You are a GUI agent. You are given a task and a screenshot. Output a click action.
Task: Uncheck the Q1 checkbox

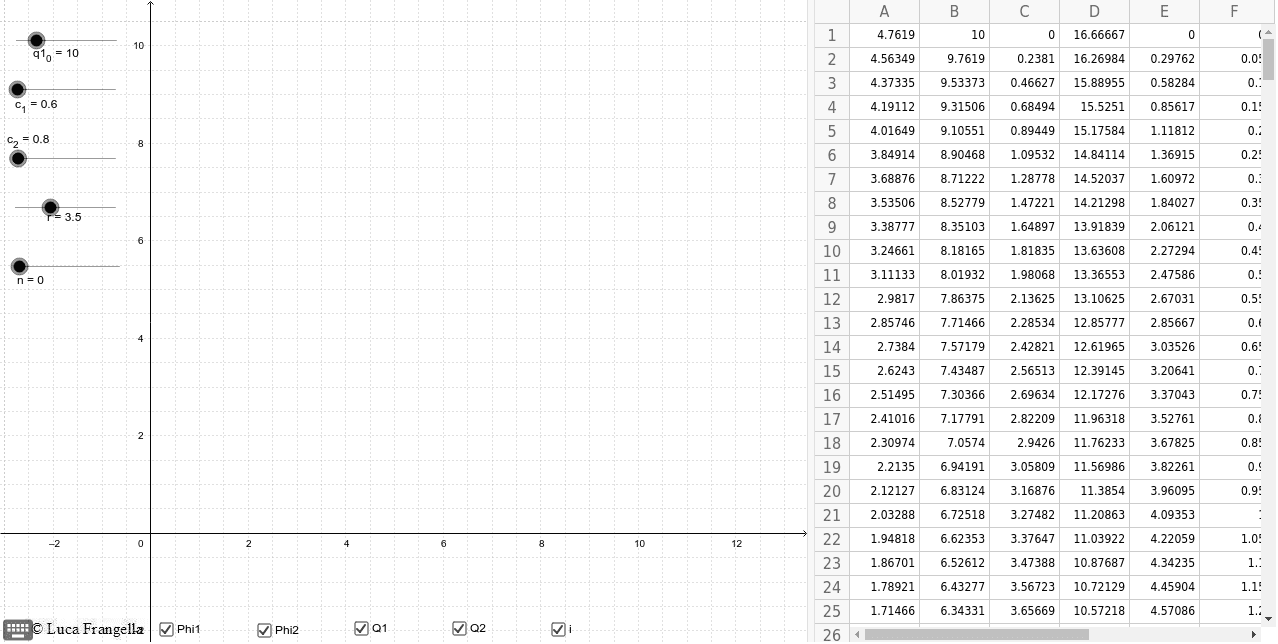pyautogui.click(x=361, y=628)
